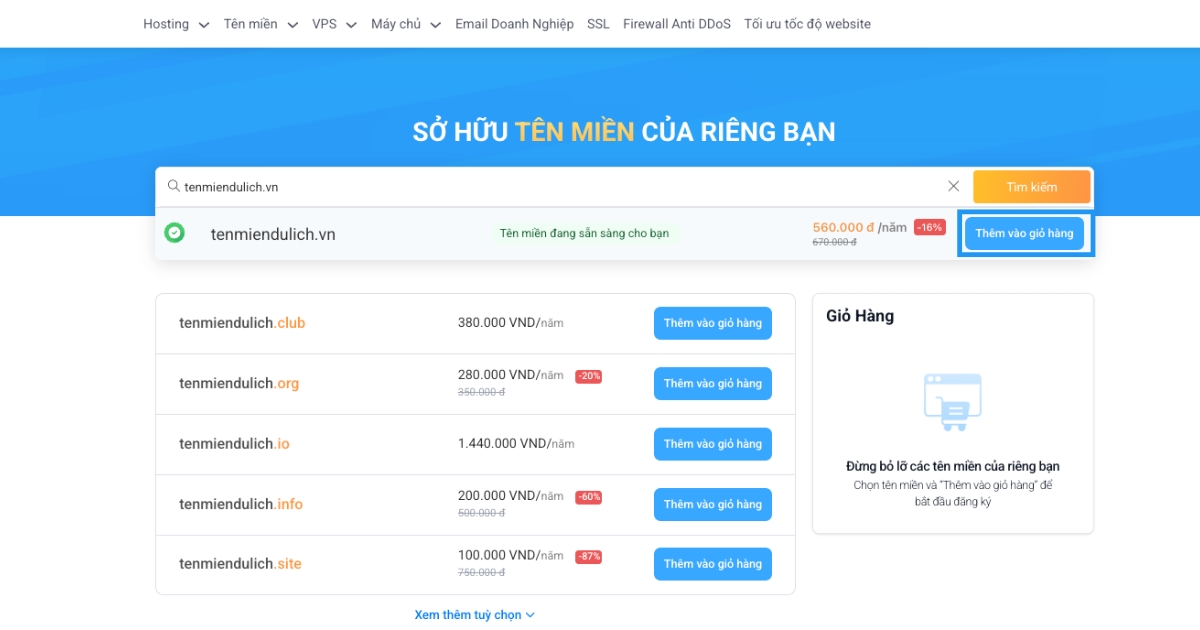Image resolution: width=1200 pixels, height=630 pixels.
Task: Add tenmiendulich.site to the cart
Action: 712,563
